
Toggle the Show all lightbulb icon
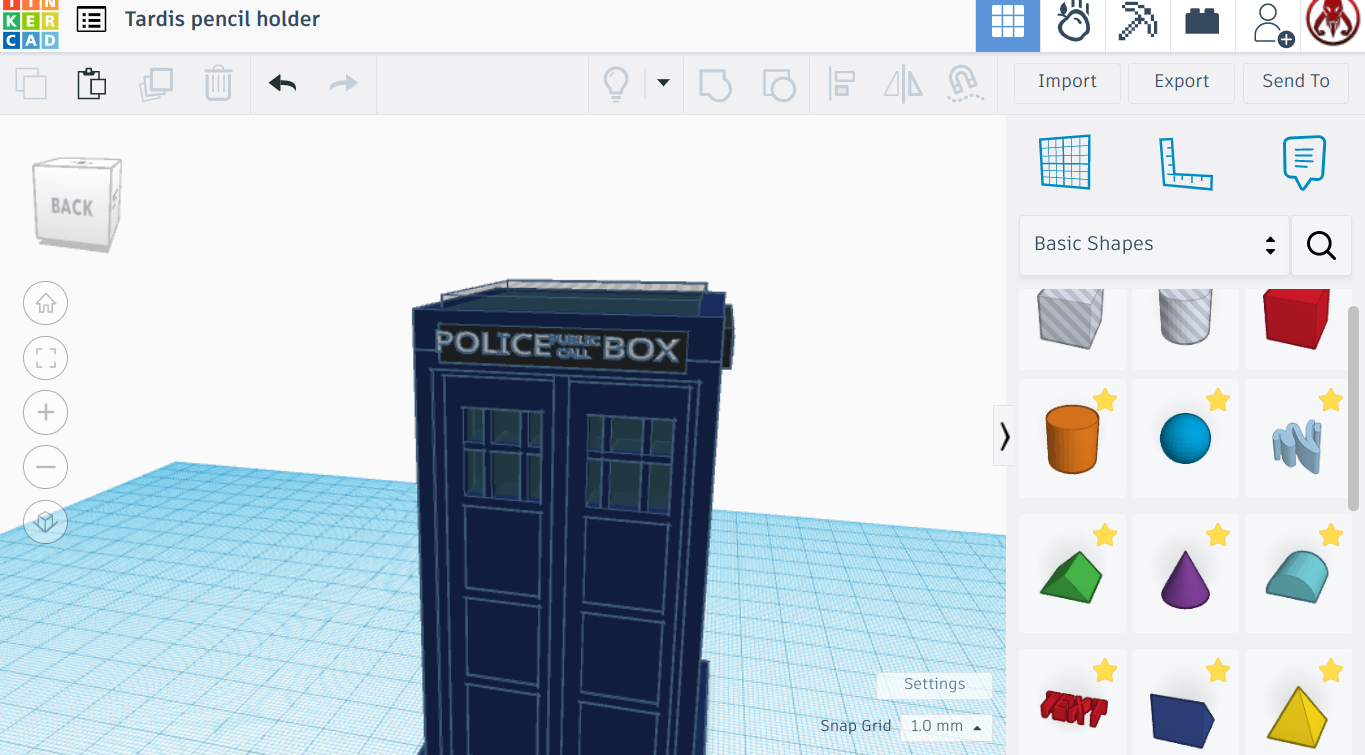coord(615,84)
